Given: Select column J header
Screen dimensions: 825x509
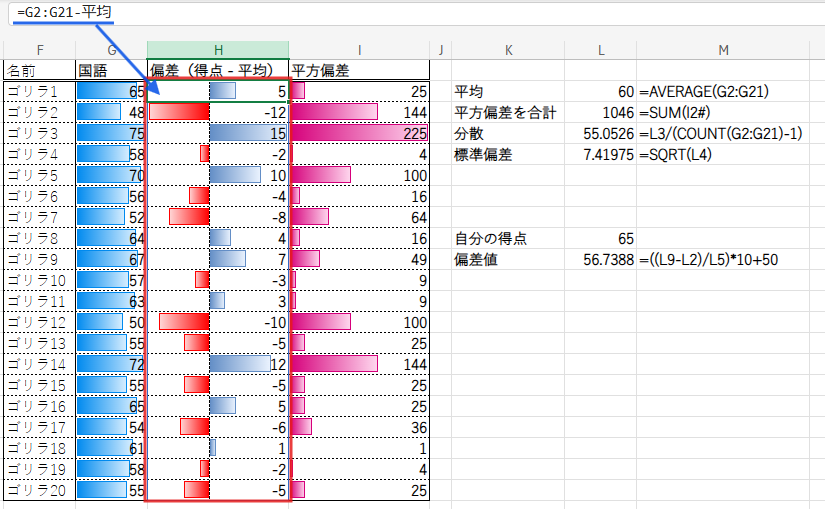Looking at the screenshot, I should coord(441,50).
